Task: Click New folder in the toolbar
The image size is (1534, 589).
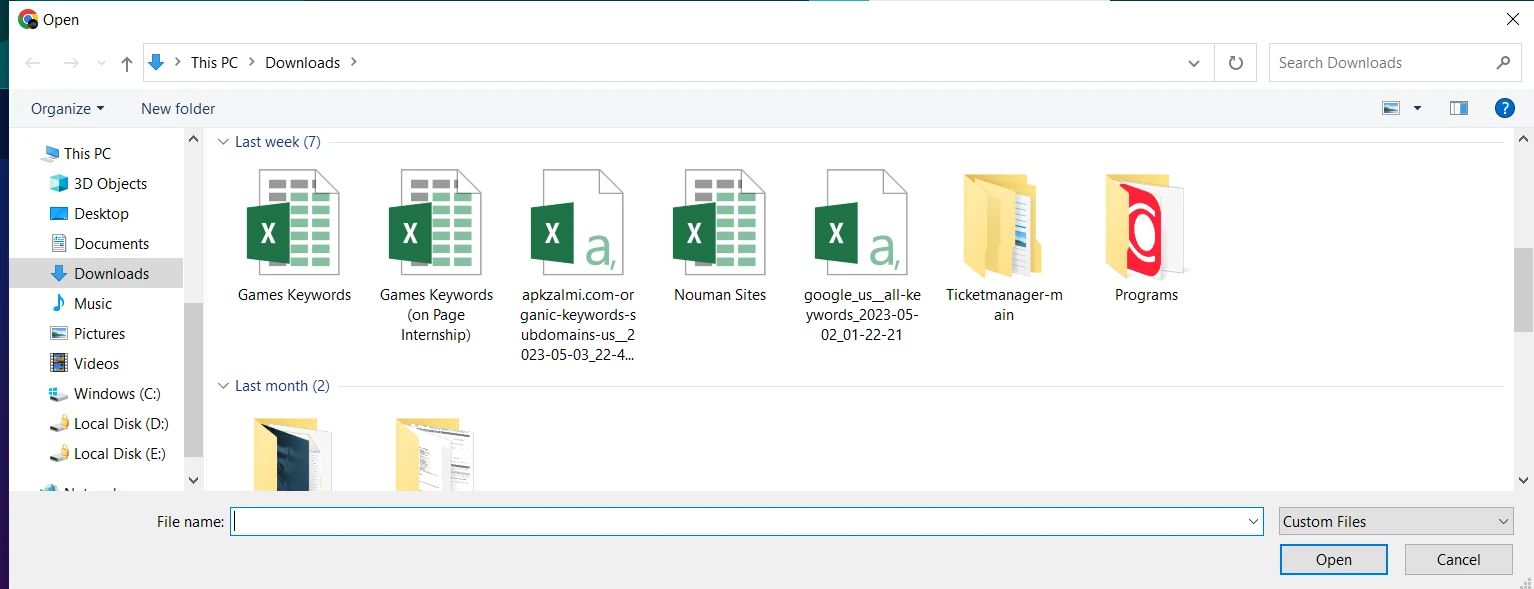Action: point(178,108)
